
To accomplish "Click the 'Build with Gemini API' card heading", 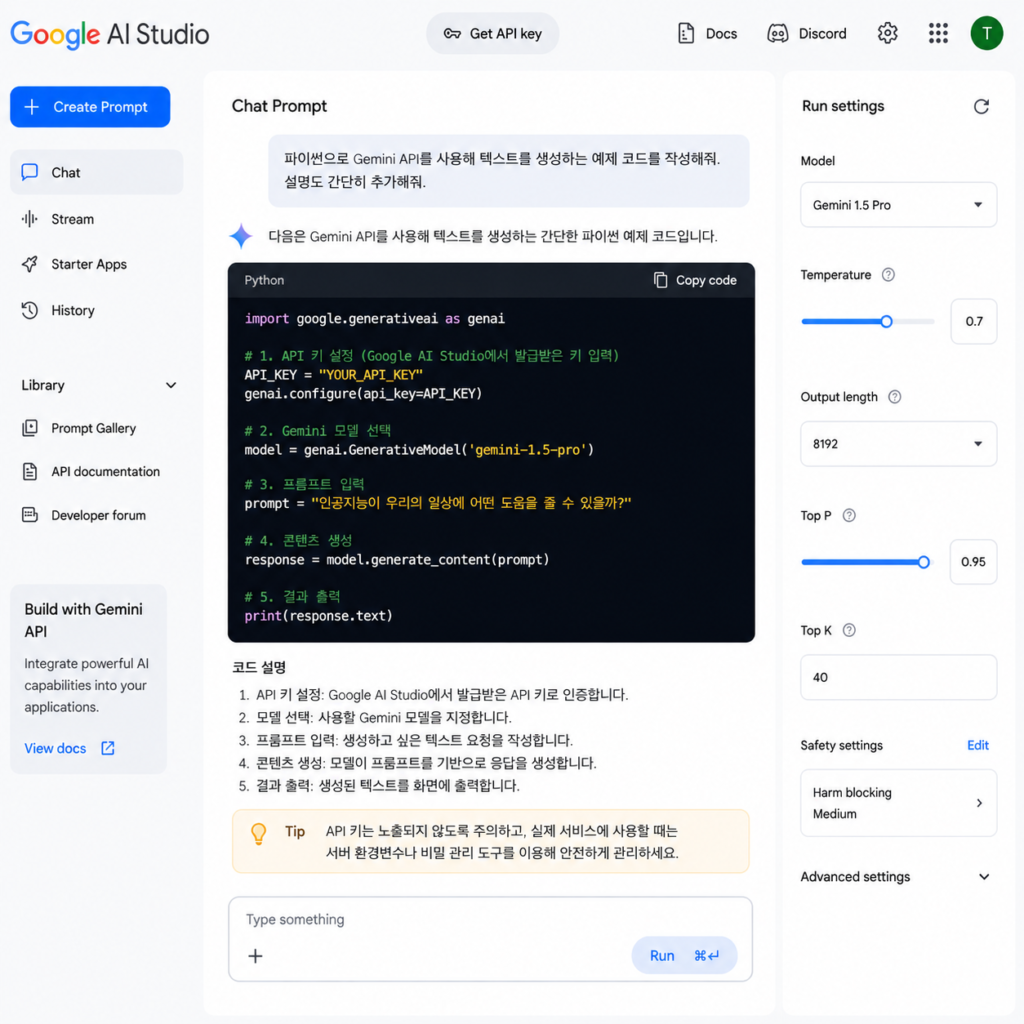I will tap(83, 620).
